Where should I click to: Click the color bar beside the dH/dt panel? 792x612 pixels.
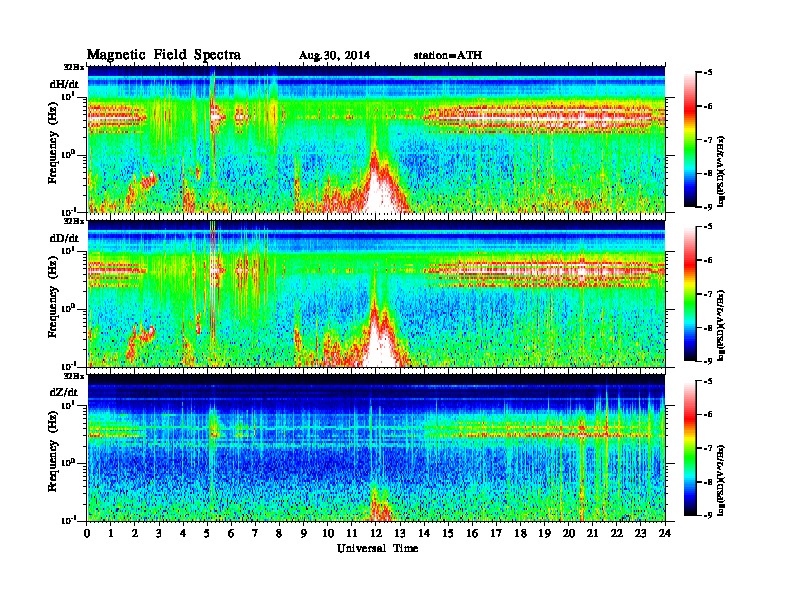click(690, 140)
